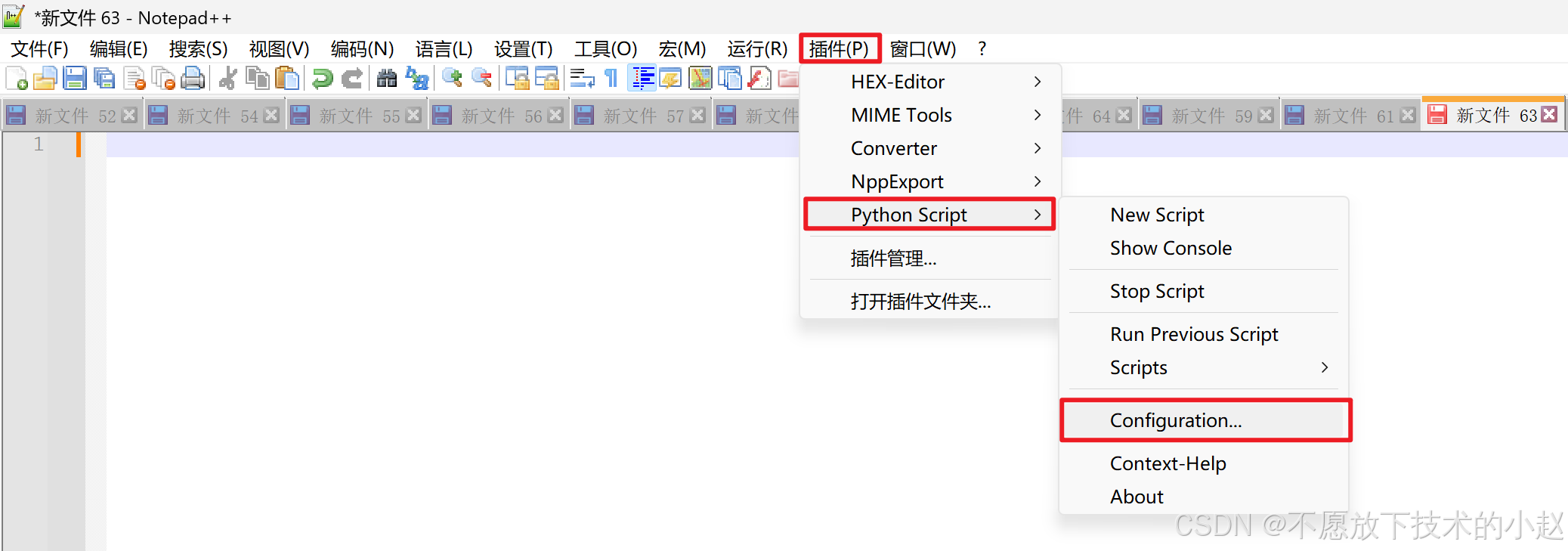Image resolution: width=1568 pixels, height=551 pixels.
Task: Expand the MIME Tools submenu
Action: click(x=930, y=115)
